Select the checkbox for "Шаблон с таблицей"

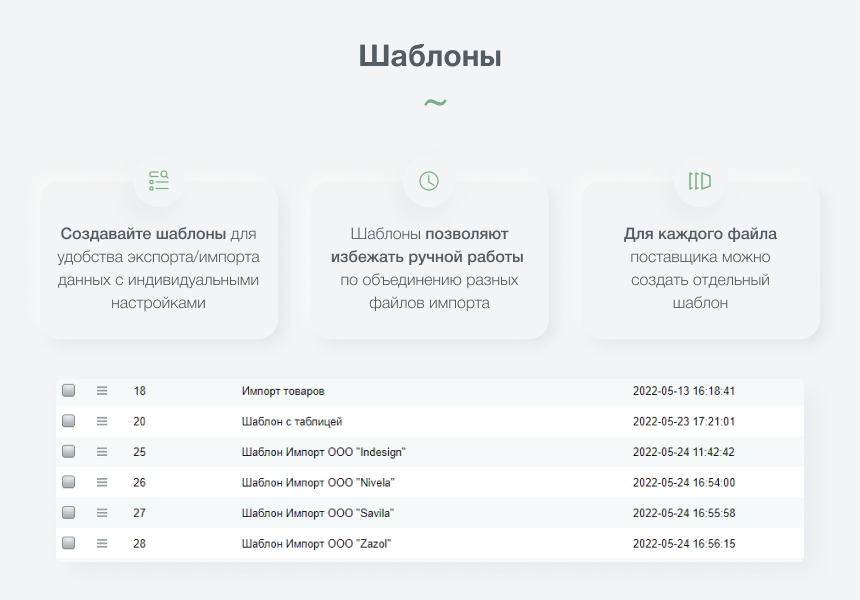[68, 421]
